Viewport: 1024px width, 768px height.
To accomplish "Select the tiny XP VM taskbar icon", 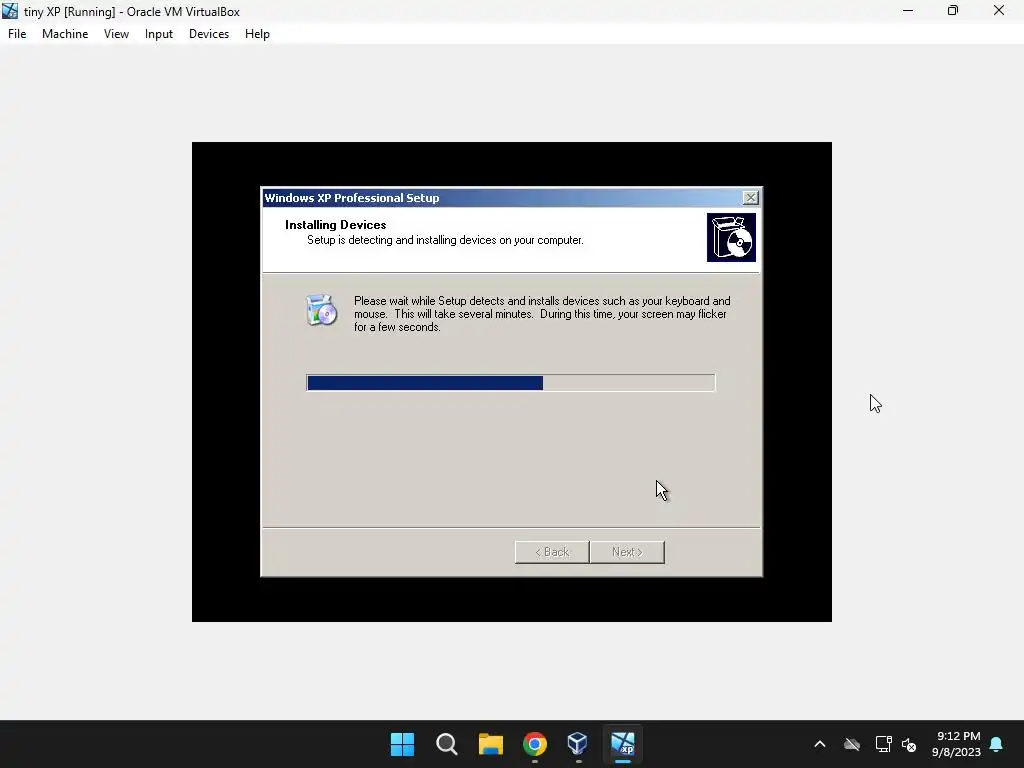I will point(622,744).
